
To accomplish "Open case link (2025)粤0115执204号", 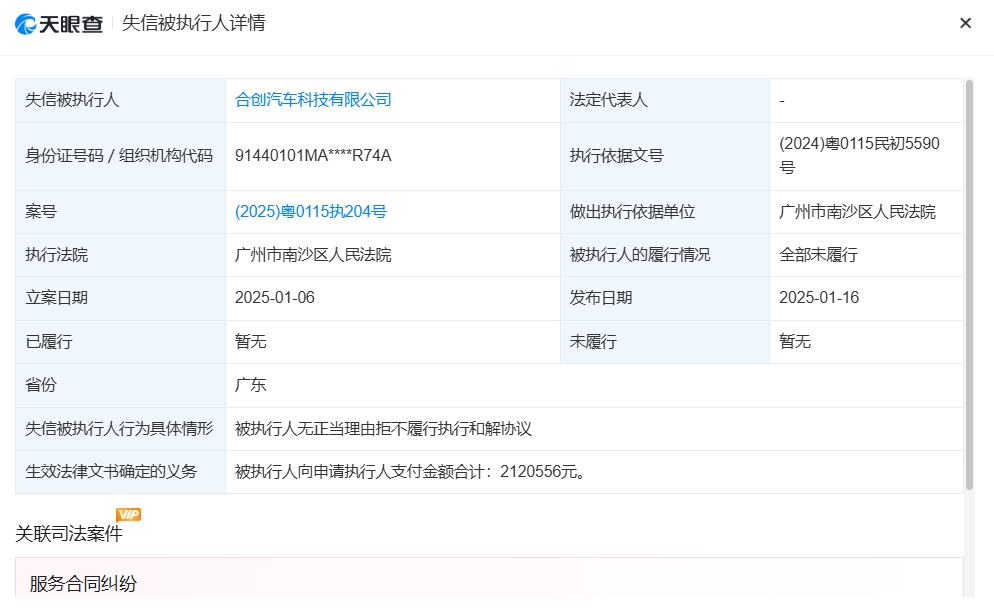I will 311,212.
